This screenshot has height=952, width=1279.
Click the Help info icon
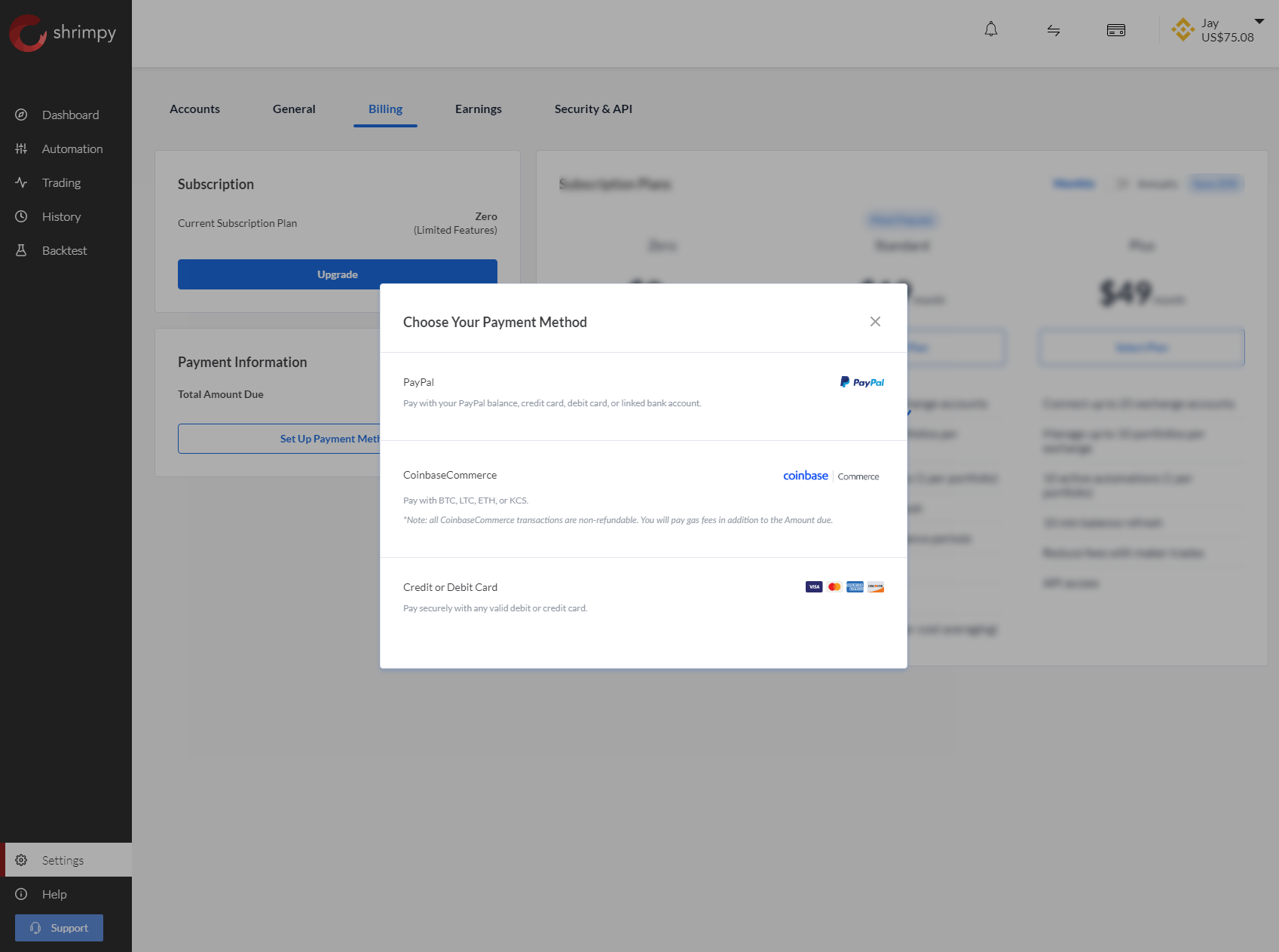pos(21,894)
